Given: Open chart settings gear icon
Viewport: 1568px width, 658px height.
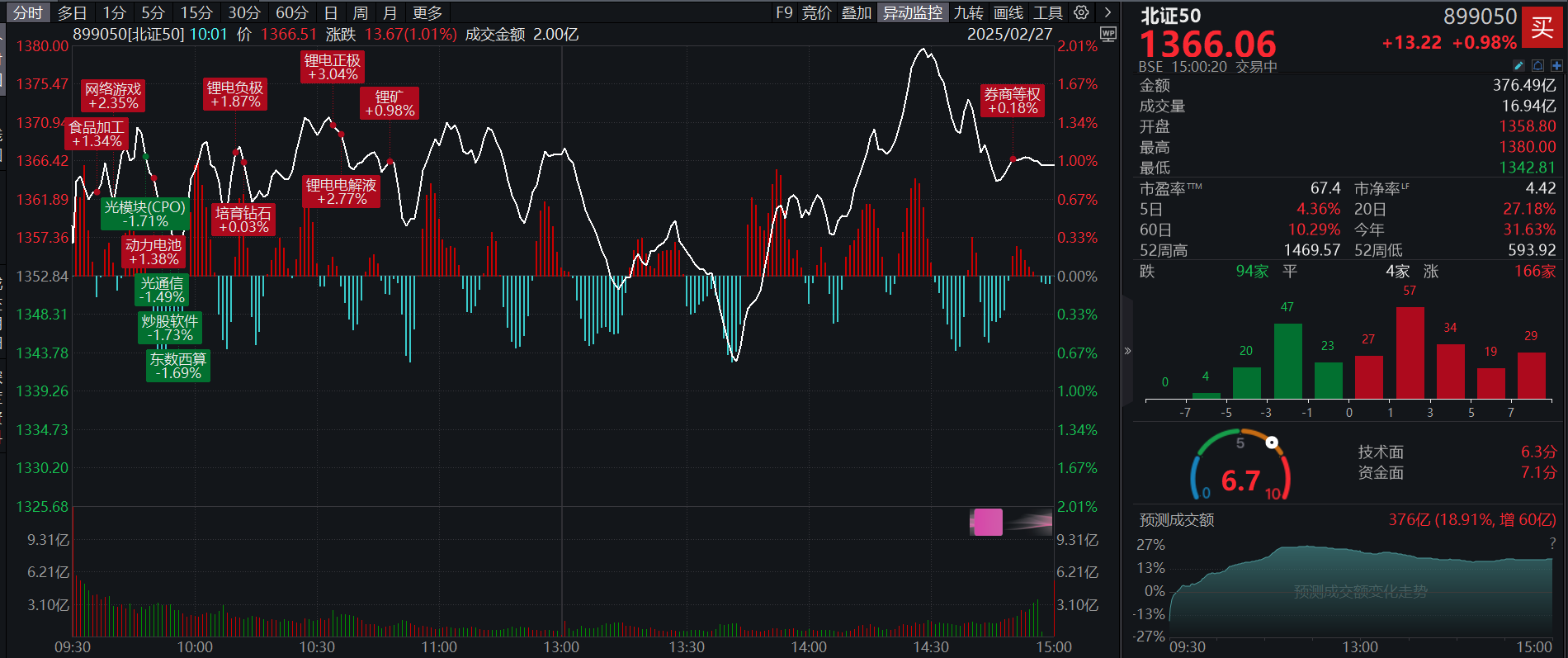Looking at the screenshot, I should click(x=1081, y=12).
